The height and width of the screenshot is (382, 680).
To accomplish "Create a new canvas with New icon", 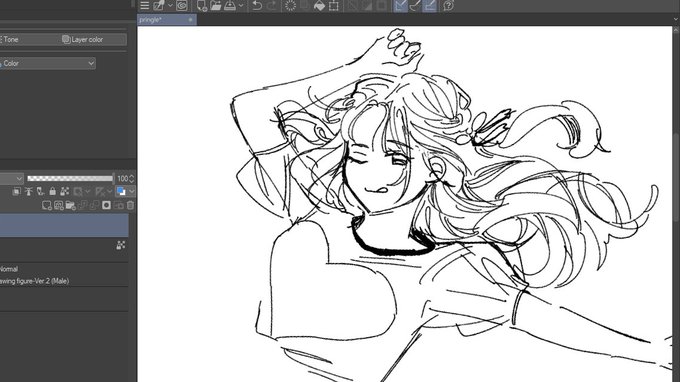I will pos(202,5).
